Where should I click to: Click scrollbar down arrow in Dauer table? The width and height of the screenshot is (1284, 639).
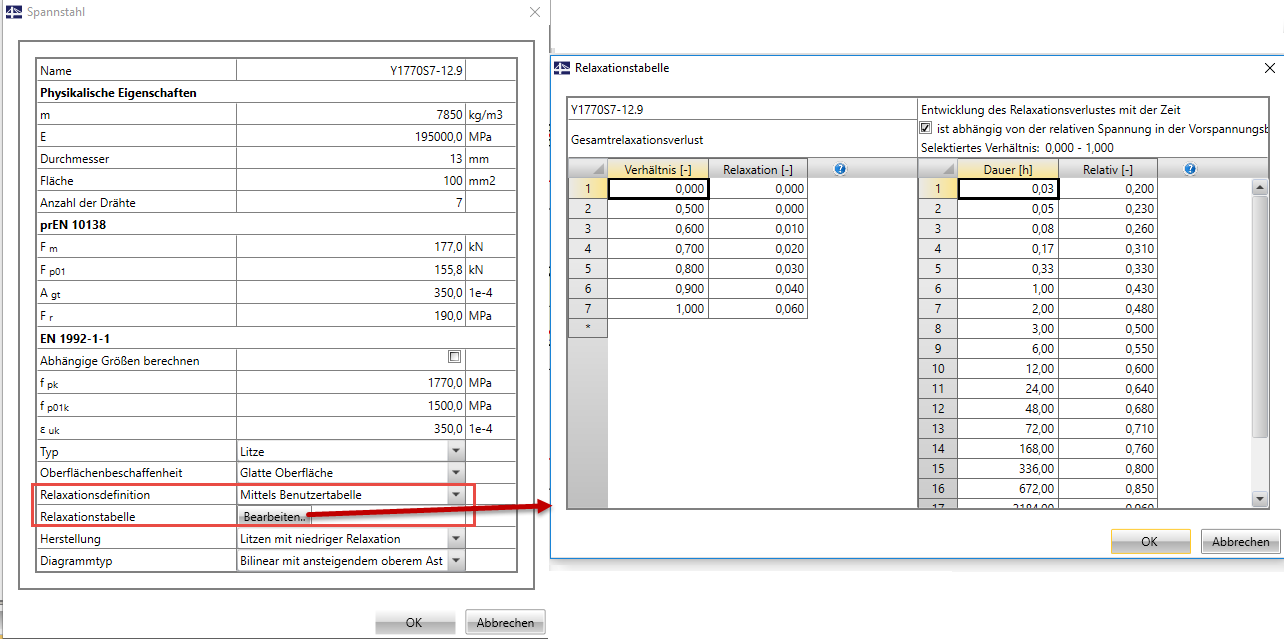[x=1260, y=498]
